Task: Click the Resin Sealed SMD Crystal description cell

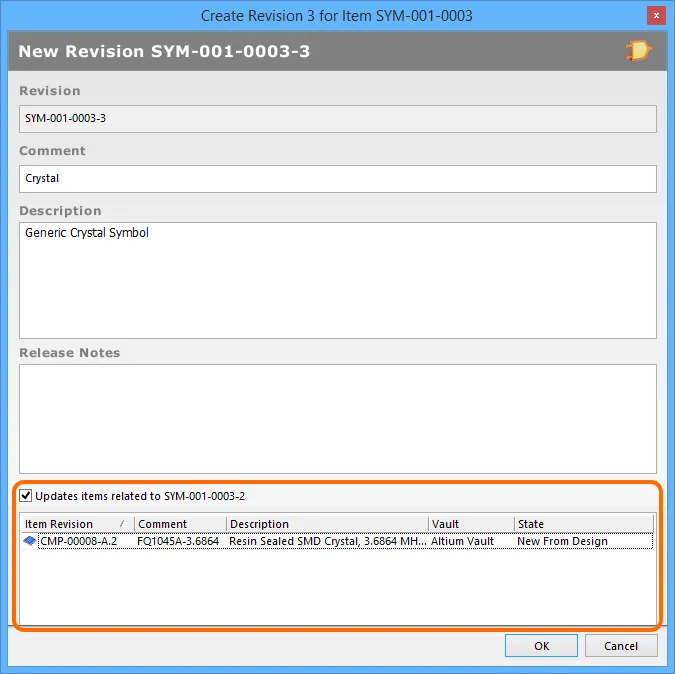Action: (x=328, y=541)
